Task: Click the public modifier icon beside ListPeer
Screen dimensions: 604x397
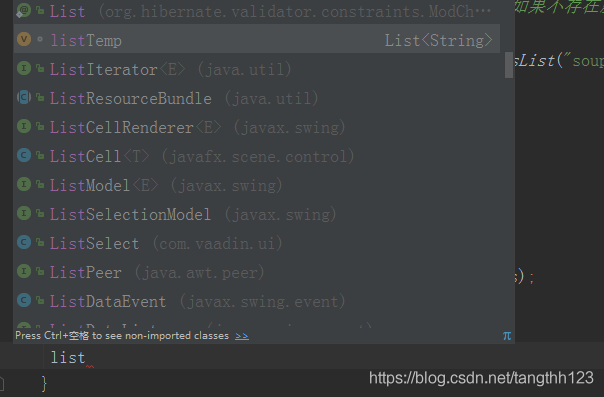Action: click(x=40, y=271)
